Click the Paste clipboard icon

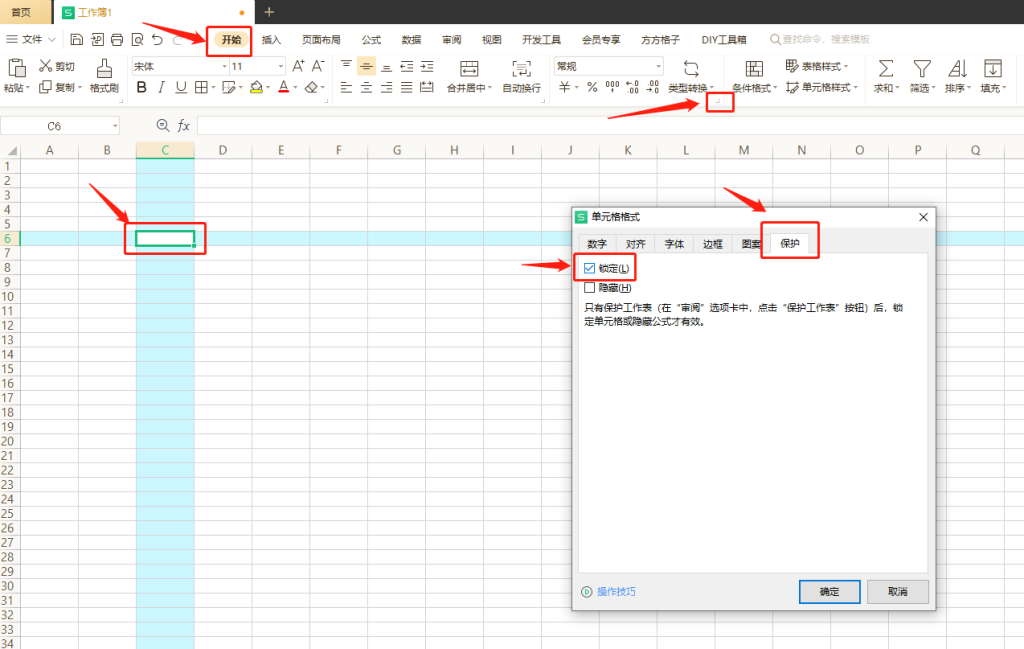pos(16,68)
